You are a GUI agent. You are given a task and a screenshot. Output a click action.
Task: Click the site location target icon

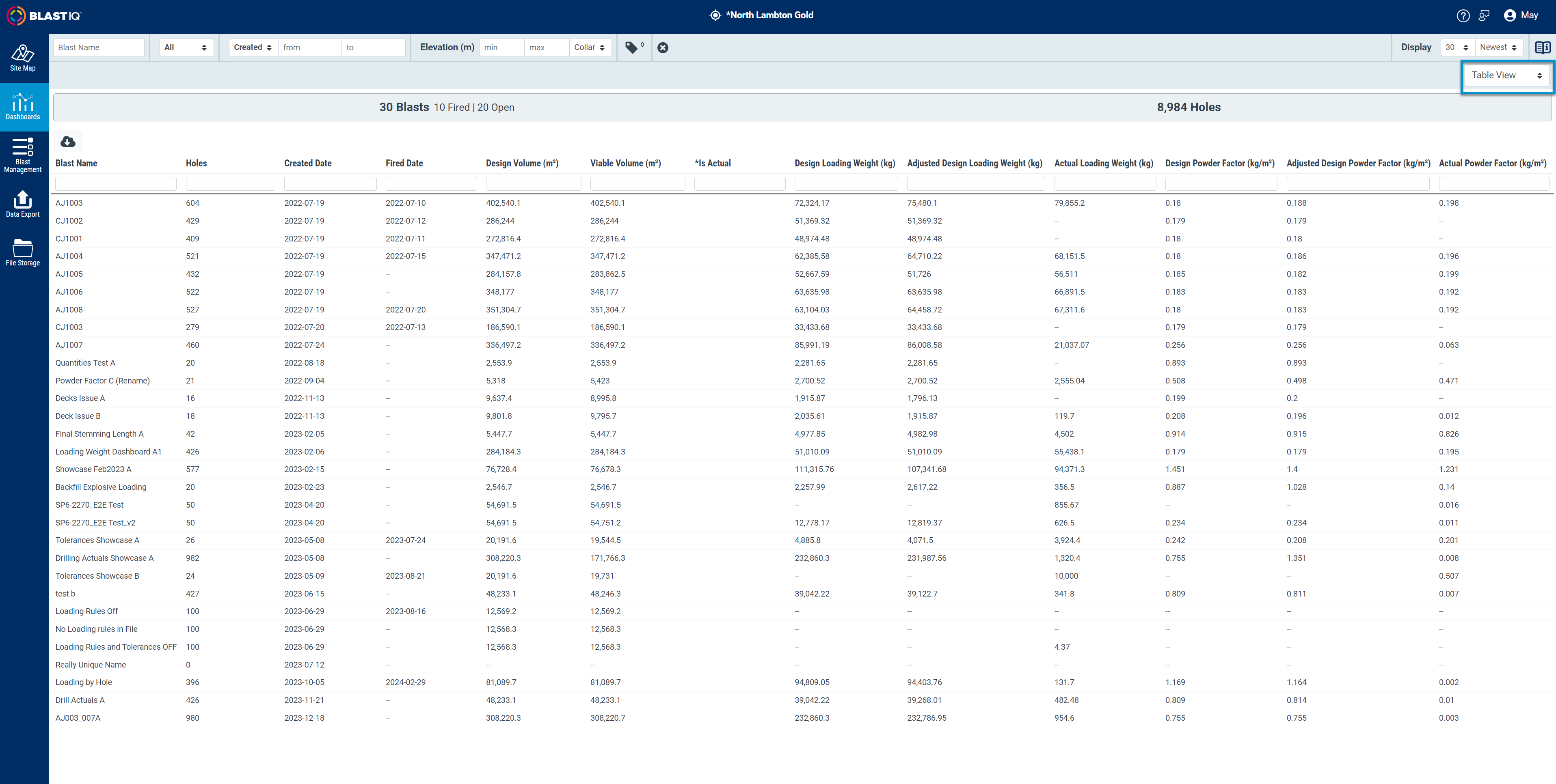point(715,15)
